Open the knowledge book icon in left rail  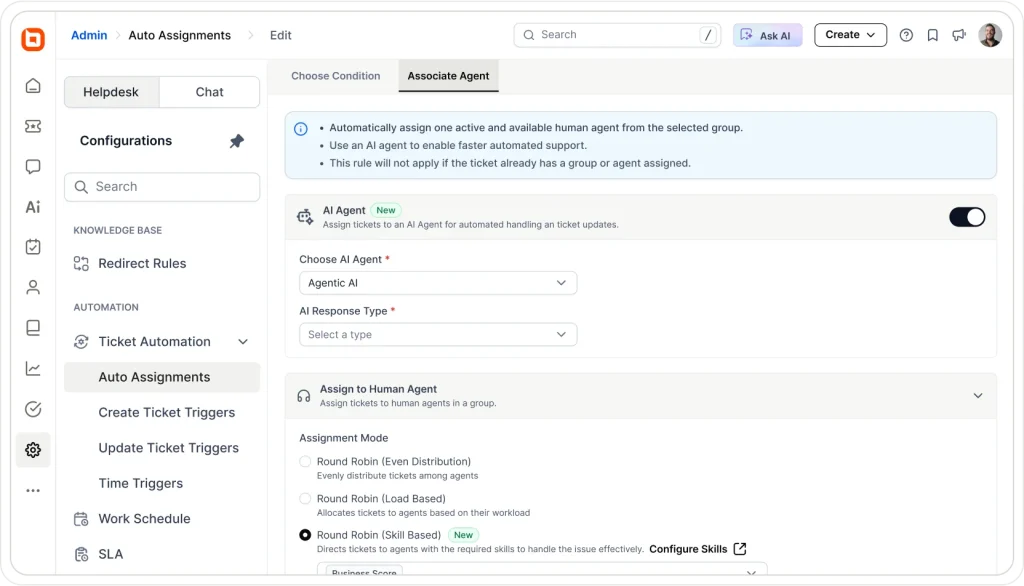coord(33,328)
